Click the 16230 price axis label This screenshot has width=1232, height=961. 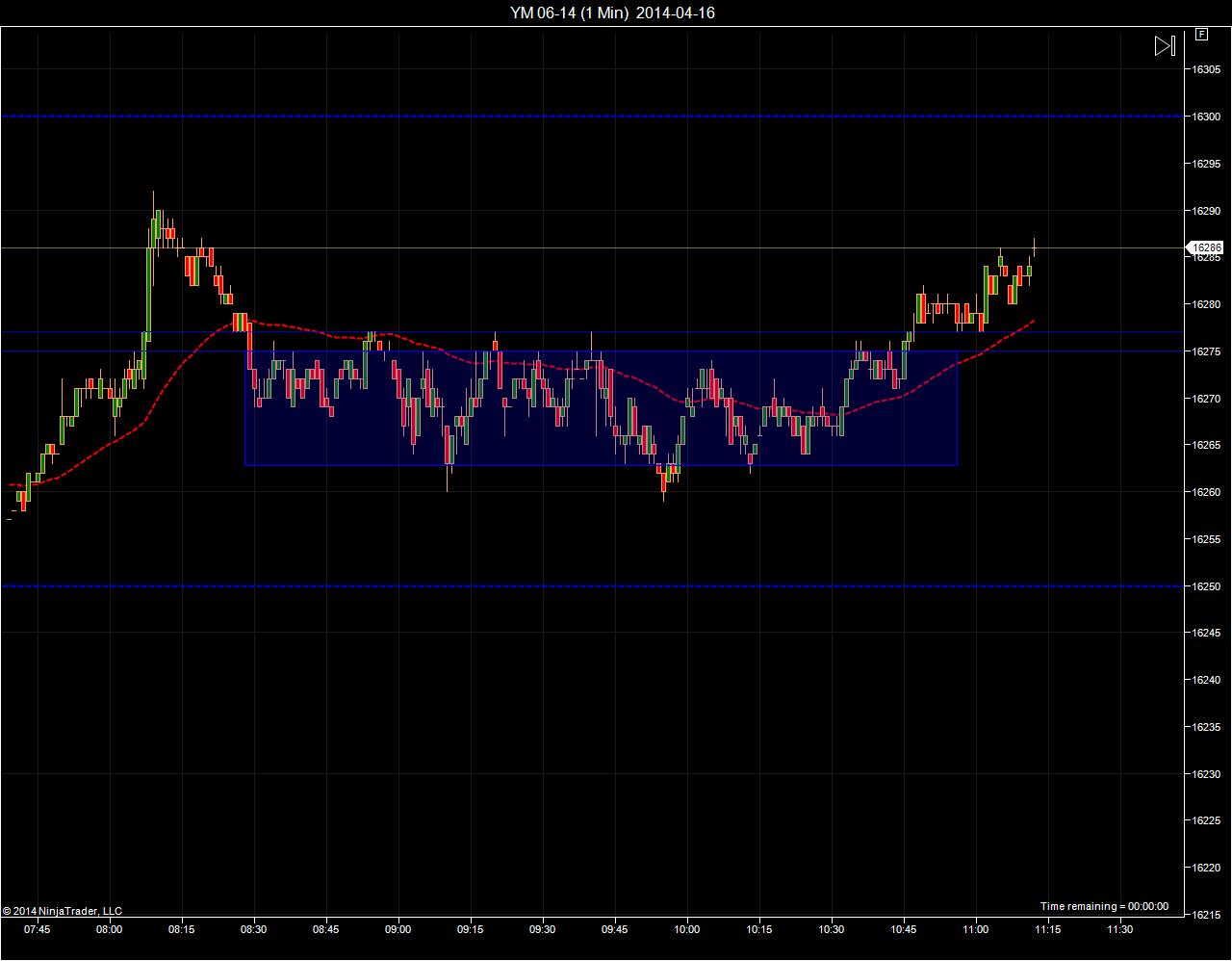tap(1207, 773)
